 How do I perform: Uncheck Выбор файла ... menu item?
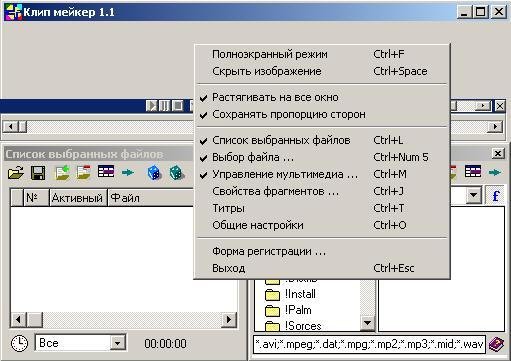pyautogui.click(x=322, y=157)
